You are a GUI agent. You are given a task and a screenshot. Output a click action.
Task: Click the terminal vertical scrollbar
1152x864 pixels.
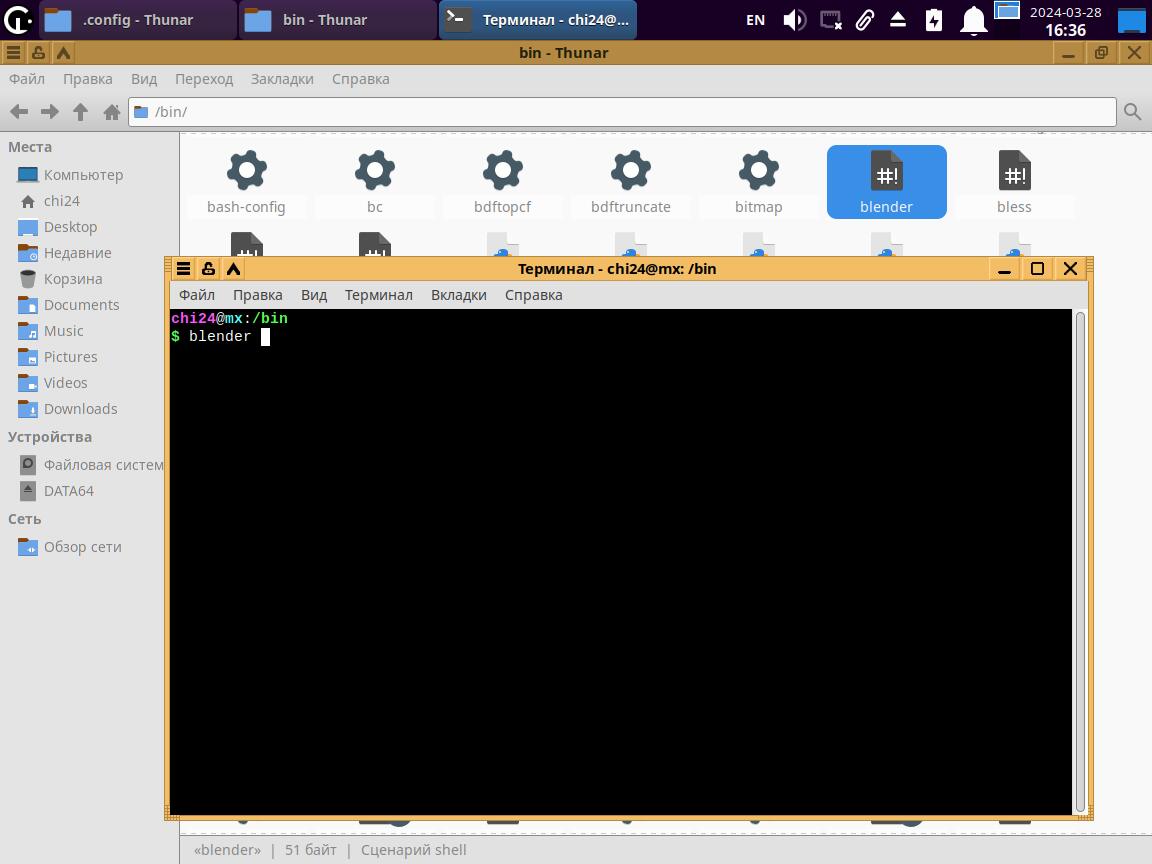tap(1080, 562)
